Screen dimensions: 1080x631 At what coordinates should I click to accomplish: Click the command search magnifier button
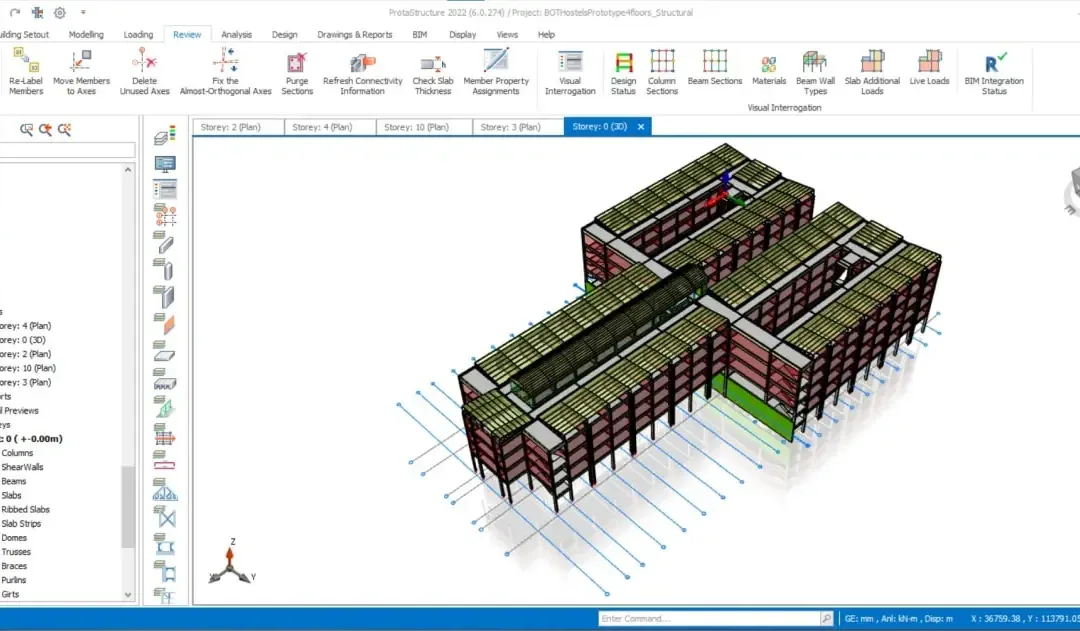(x=827, y=619)
